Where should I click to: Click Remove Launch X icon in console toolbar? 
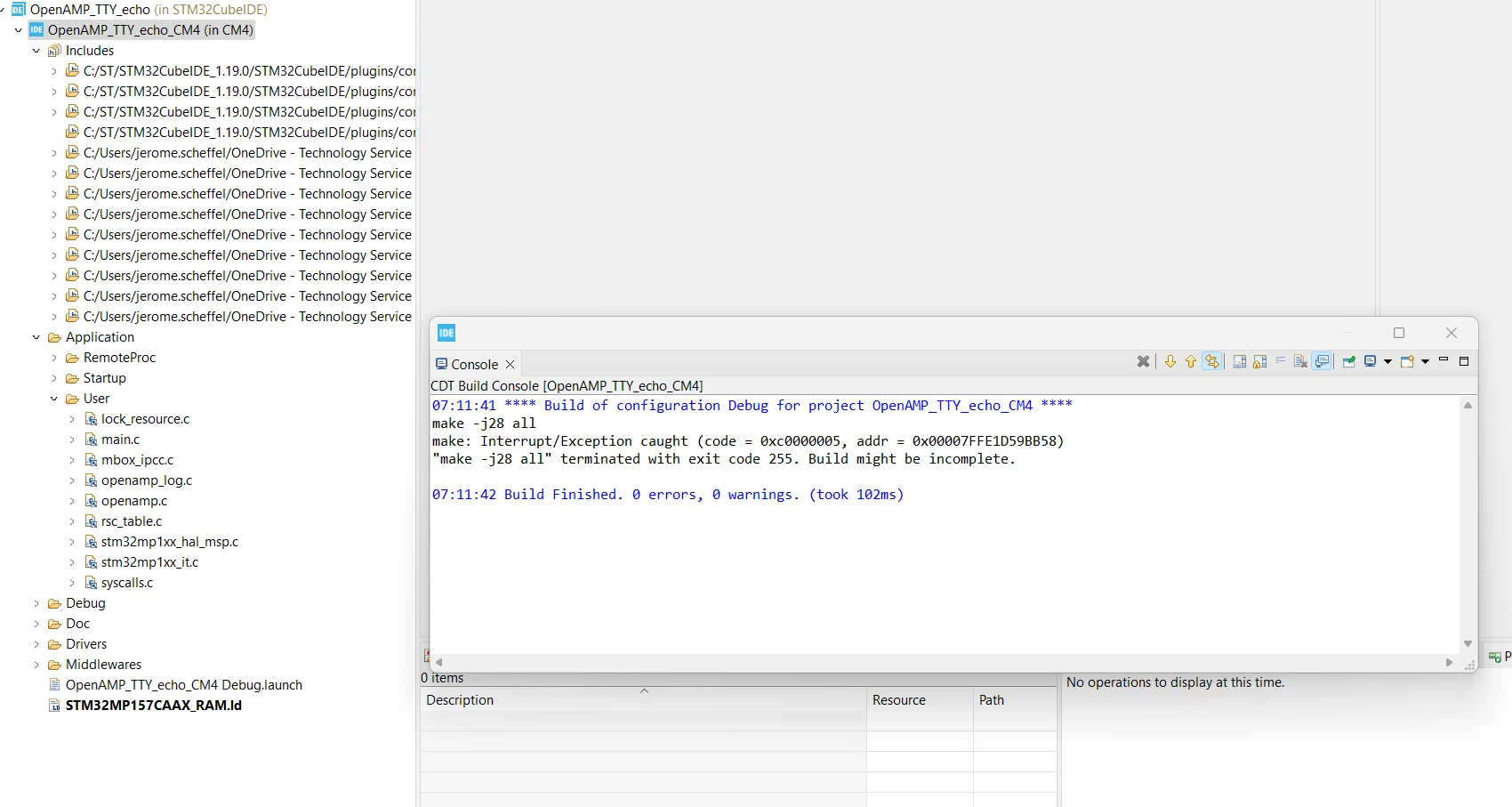(x=1143, y=361)
